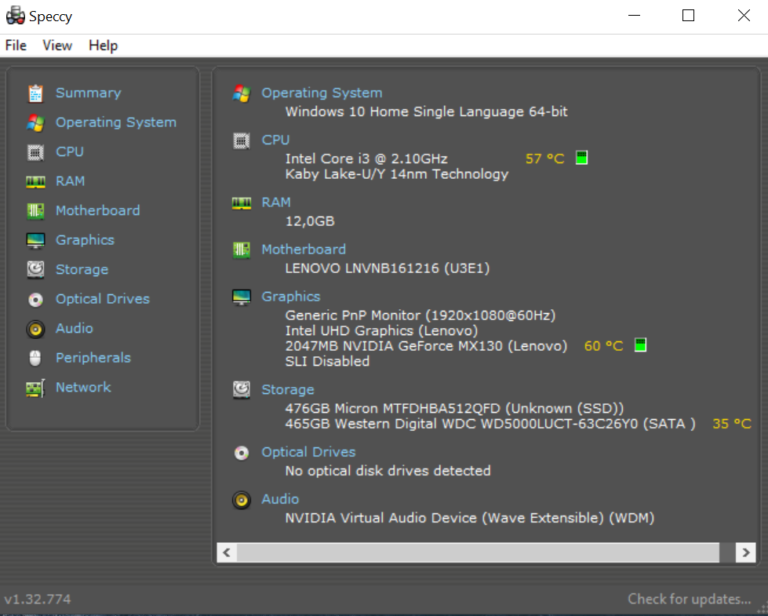The image size is (768, 616).
Task: Click the RAM heading link in the main panel
Action: tap(276, 202)
